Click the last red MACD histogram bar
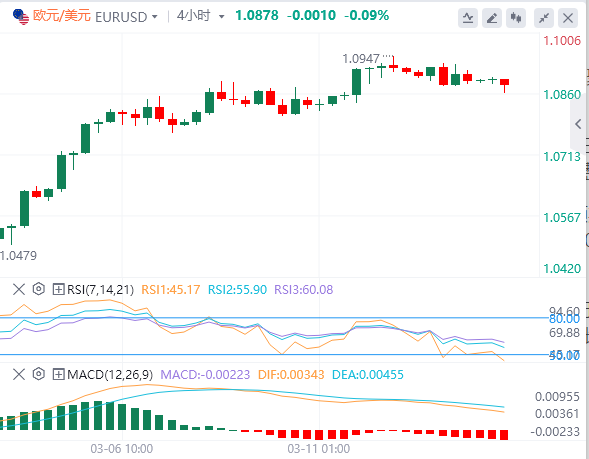This screenshot has width=589, height=459. point(503,435)
